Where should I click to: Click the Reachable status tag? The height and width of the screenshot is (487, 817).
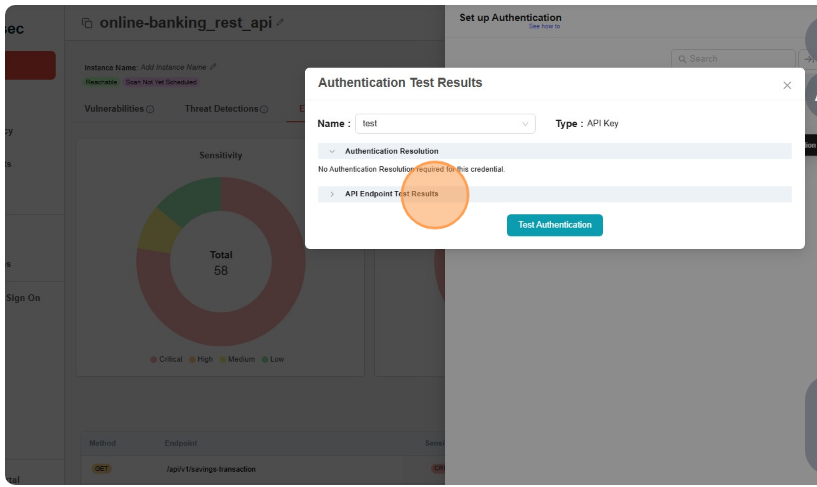coord(102,82)
